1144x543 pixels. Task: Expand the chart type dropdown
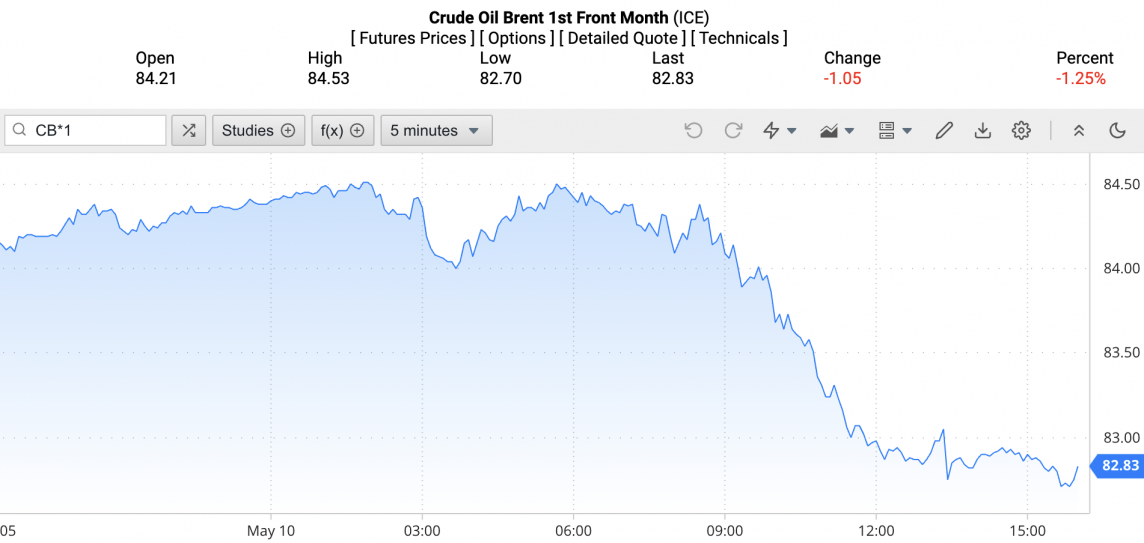tap(837, 130)
